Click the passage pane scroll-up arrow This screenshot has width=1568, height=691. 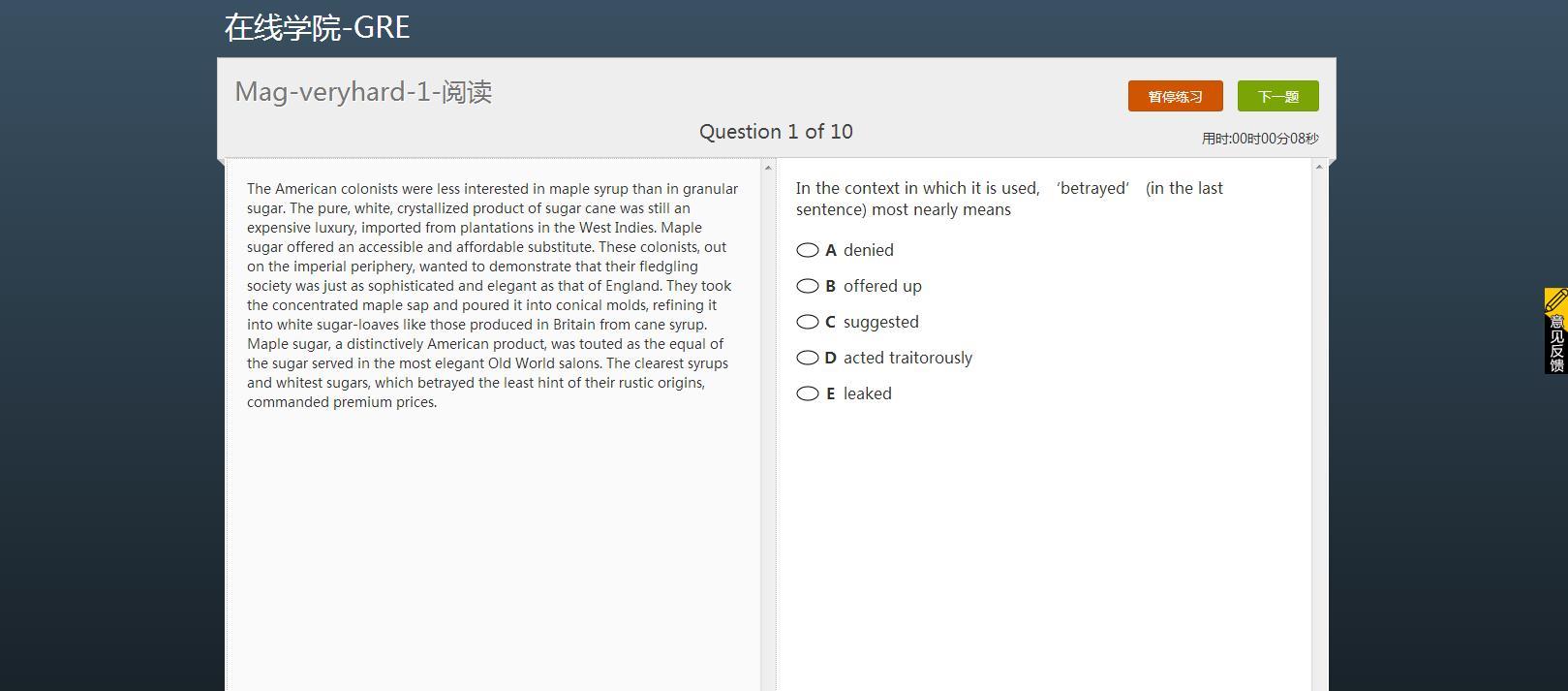tap(768, 168)
